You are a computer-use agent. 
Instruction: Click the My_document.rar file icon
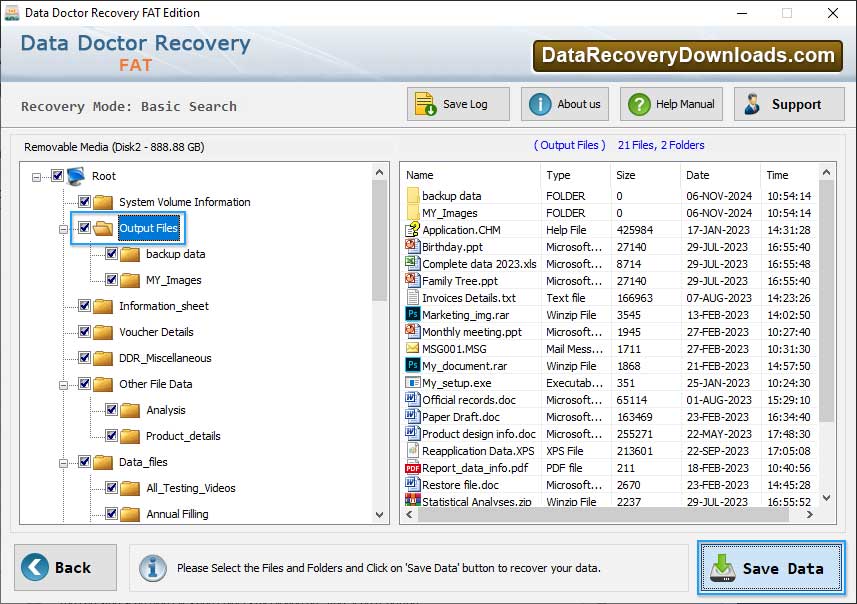pos(413,365)
